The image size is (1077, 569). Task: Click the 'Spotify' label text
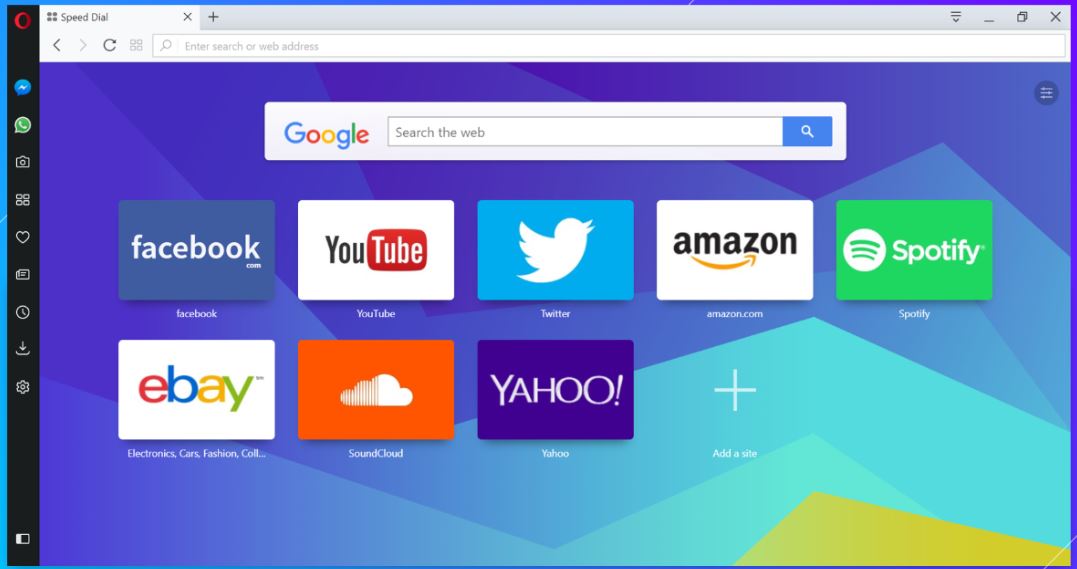click(914, 313)
